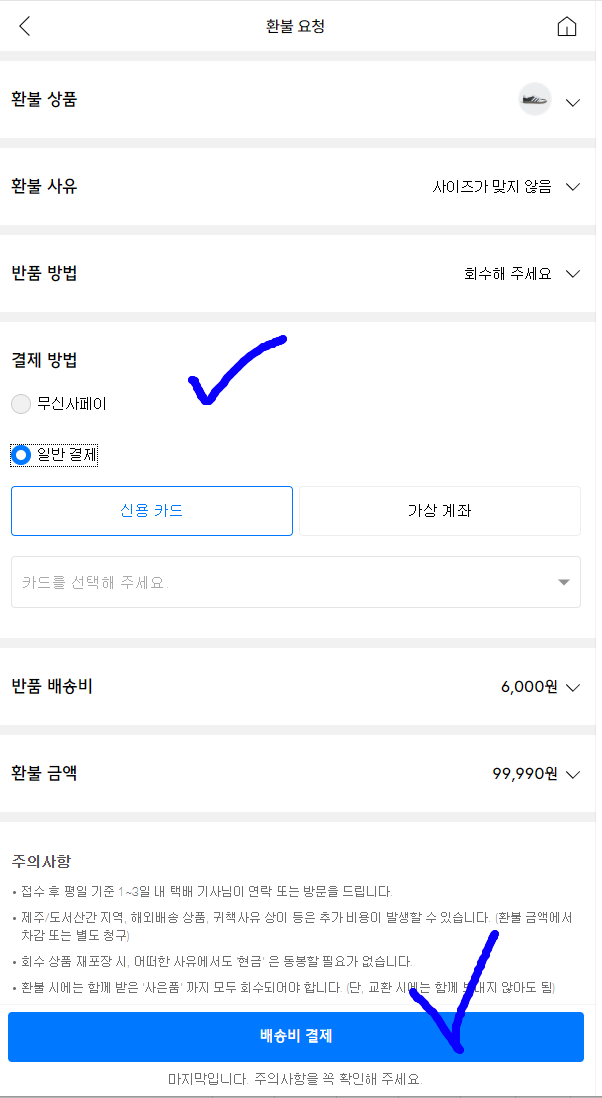Switch to the 신용 카드 tab

click(x=151, y=510)
